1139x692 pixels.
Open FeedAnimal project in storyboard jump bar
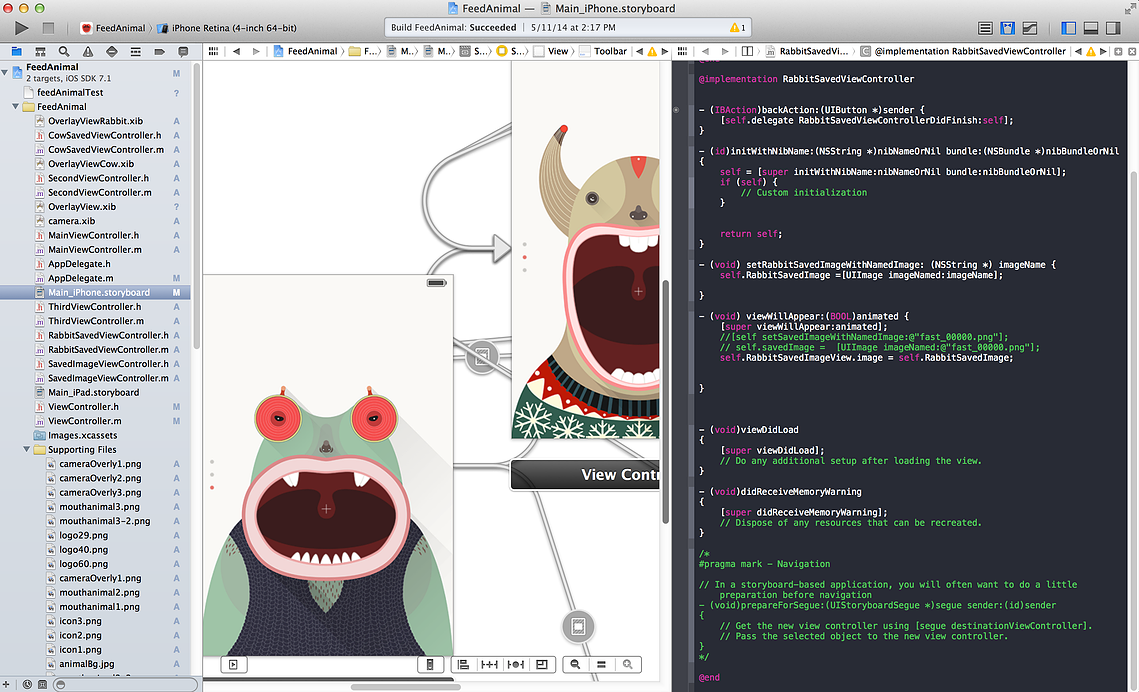click(306, 52)
